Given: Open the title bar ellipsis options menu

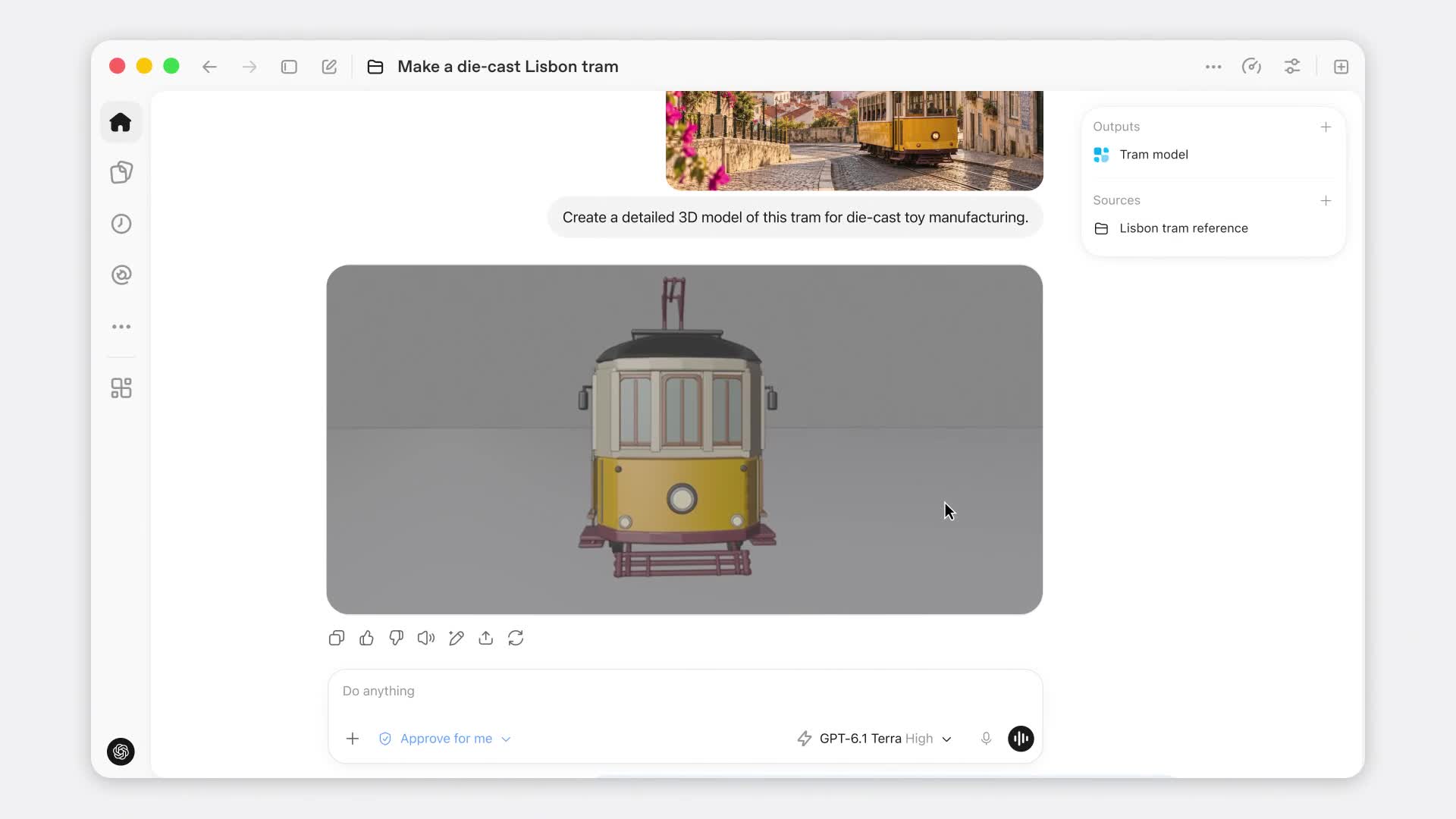Looking at the screenshot, I should point(1213,67).
